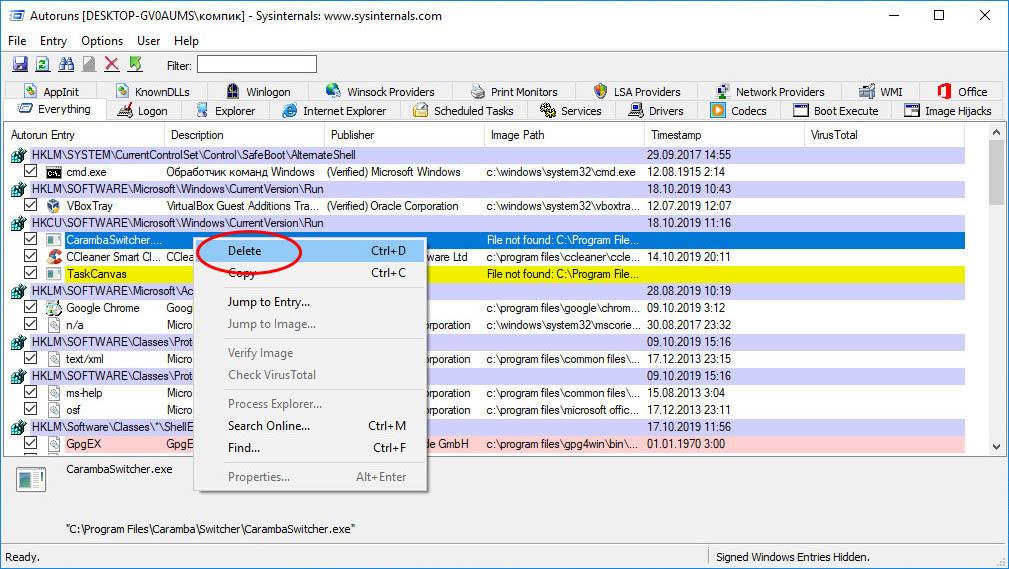Open the Entry menu
This screenshot has height=569, width=1009.
coord(53,41)
